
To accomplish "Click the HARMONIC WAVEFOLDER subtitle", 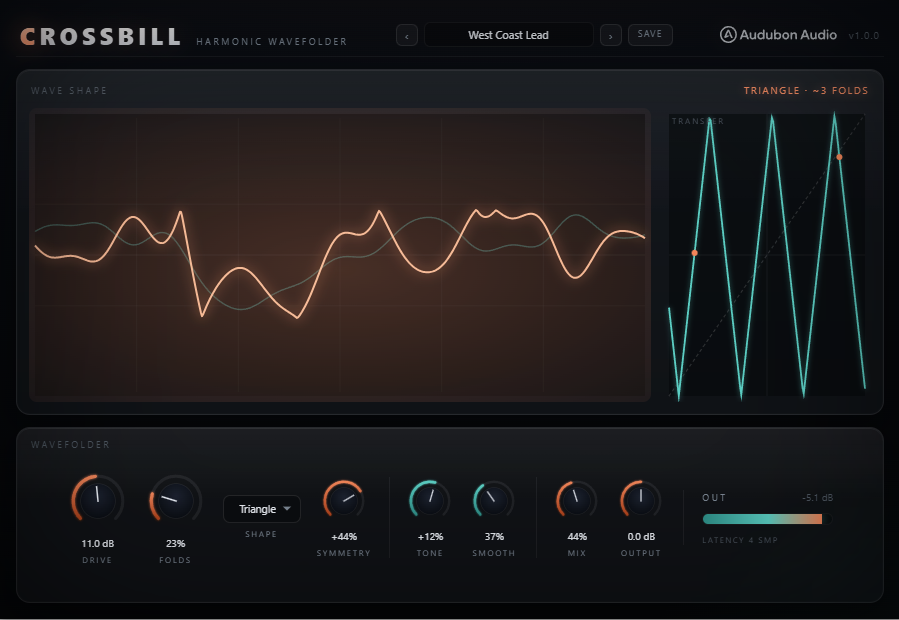I will [x=272, y=41].
